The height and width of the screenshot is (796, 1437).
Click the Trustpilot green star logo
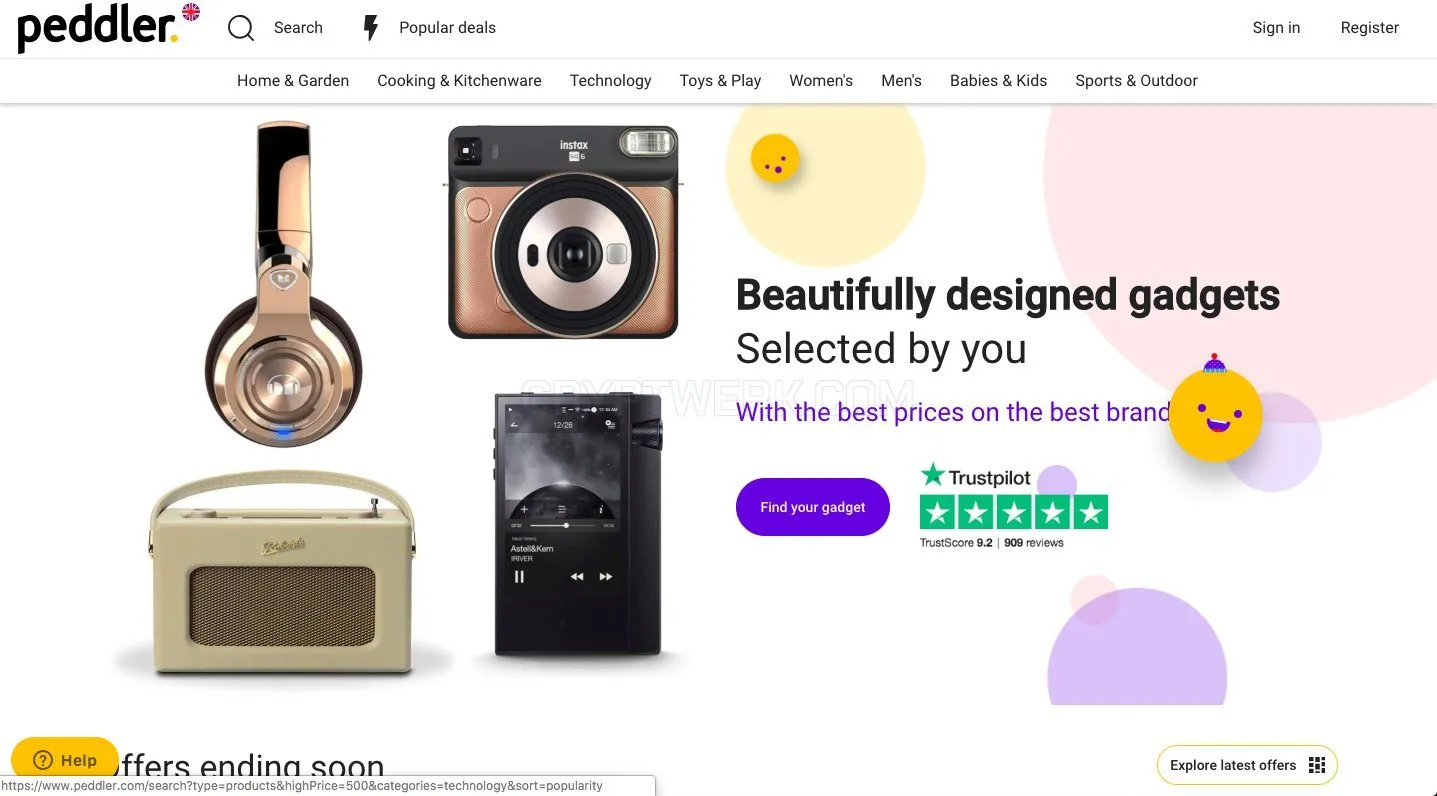point(933,474)
